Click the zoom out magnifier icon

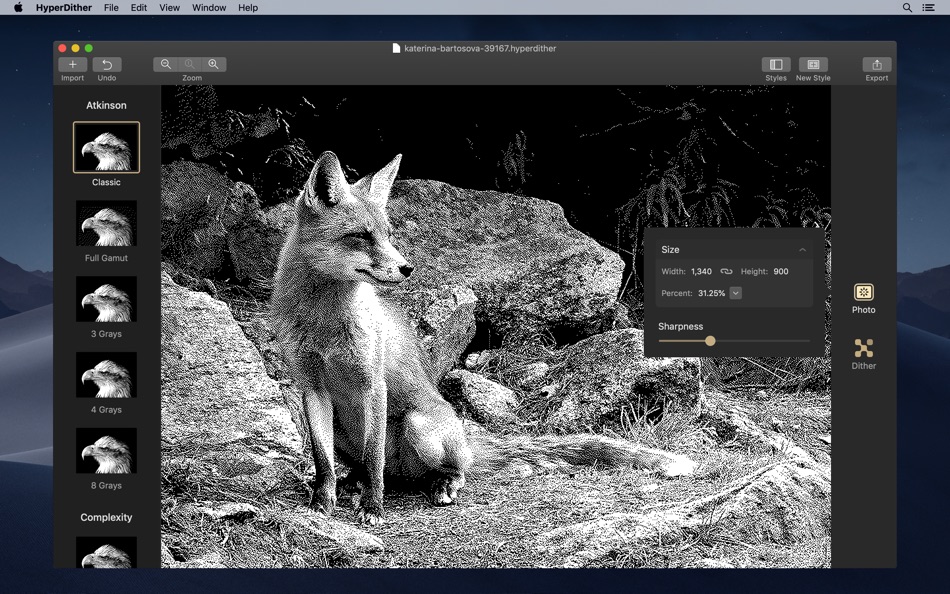click(166, 64)
